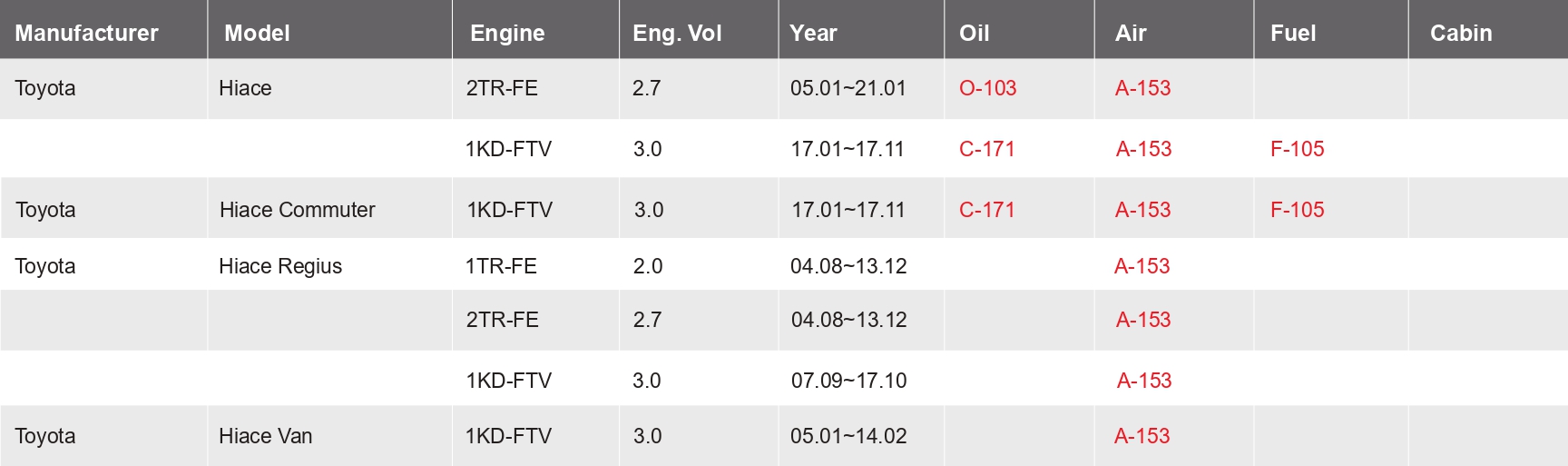This screenshot has height=466, width=1568.
Task: Open F-105 link in Hiace Commuter row
Action: click(x=1297, y=210)
